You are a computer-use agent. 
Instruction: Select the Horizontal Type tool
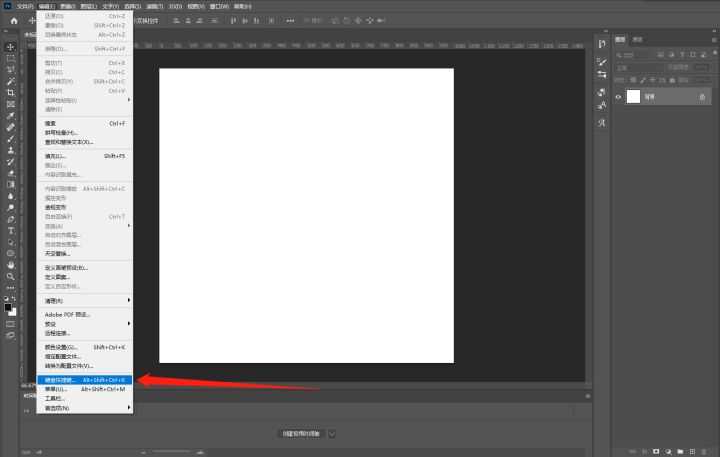tap(11, 231)
